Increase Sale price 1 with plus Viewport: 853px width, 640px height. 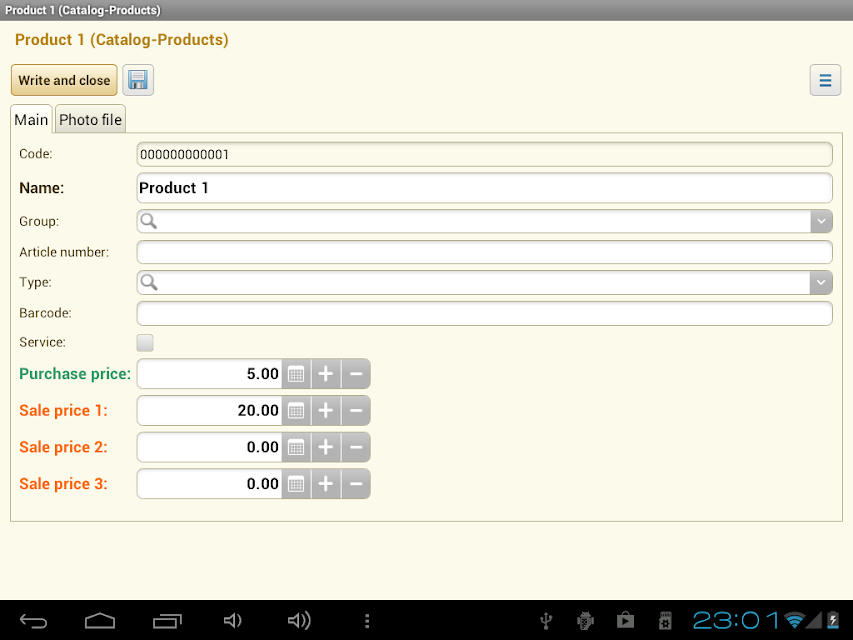pyautogui.click(x=326, y=410)
